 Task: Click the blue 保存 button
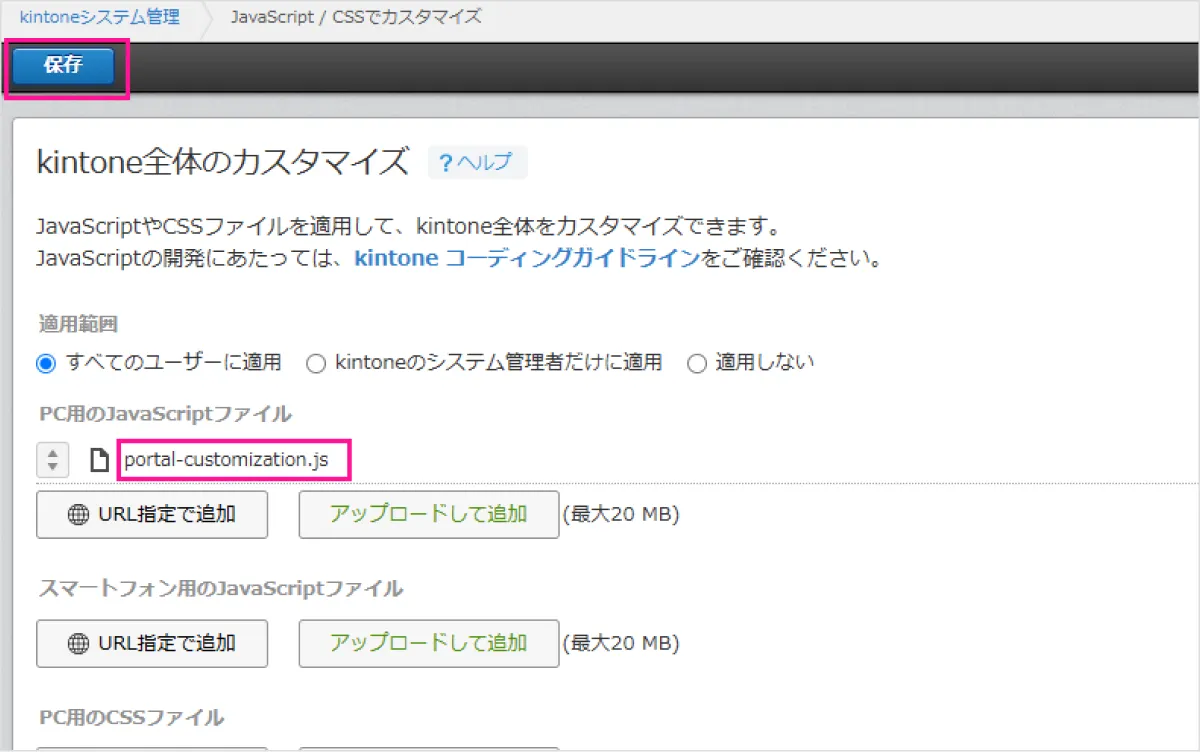point(64,67)
